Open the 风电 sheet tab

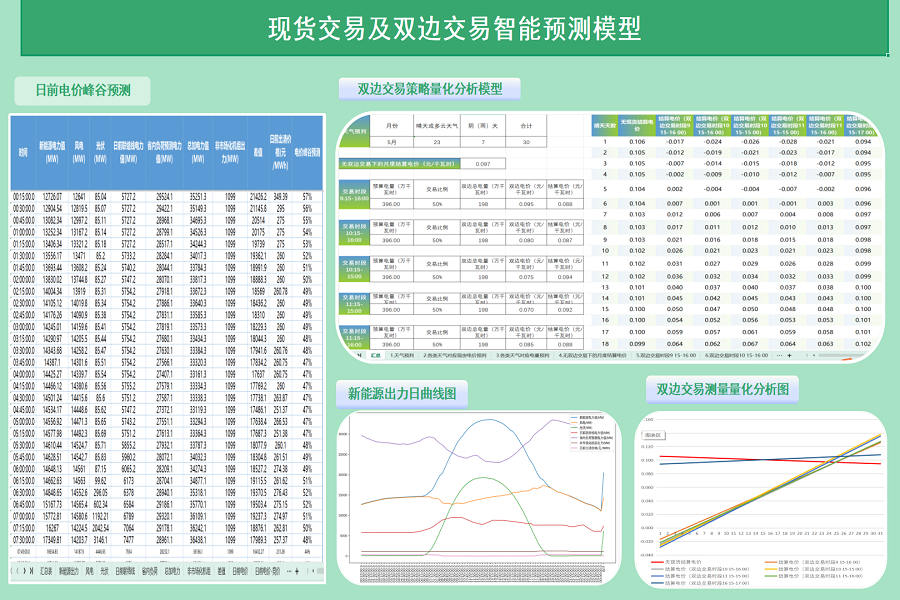pos(88,570)
